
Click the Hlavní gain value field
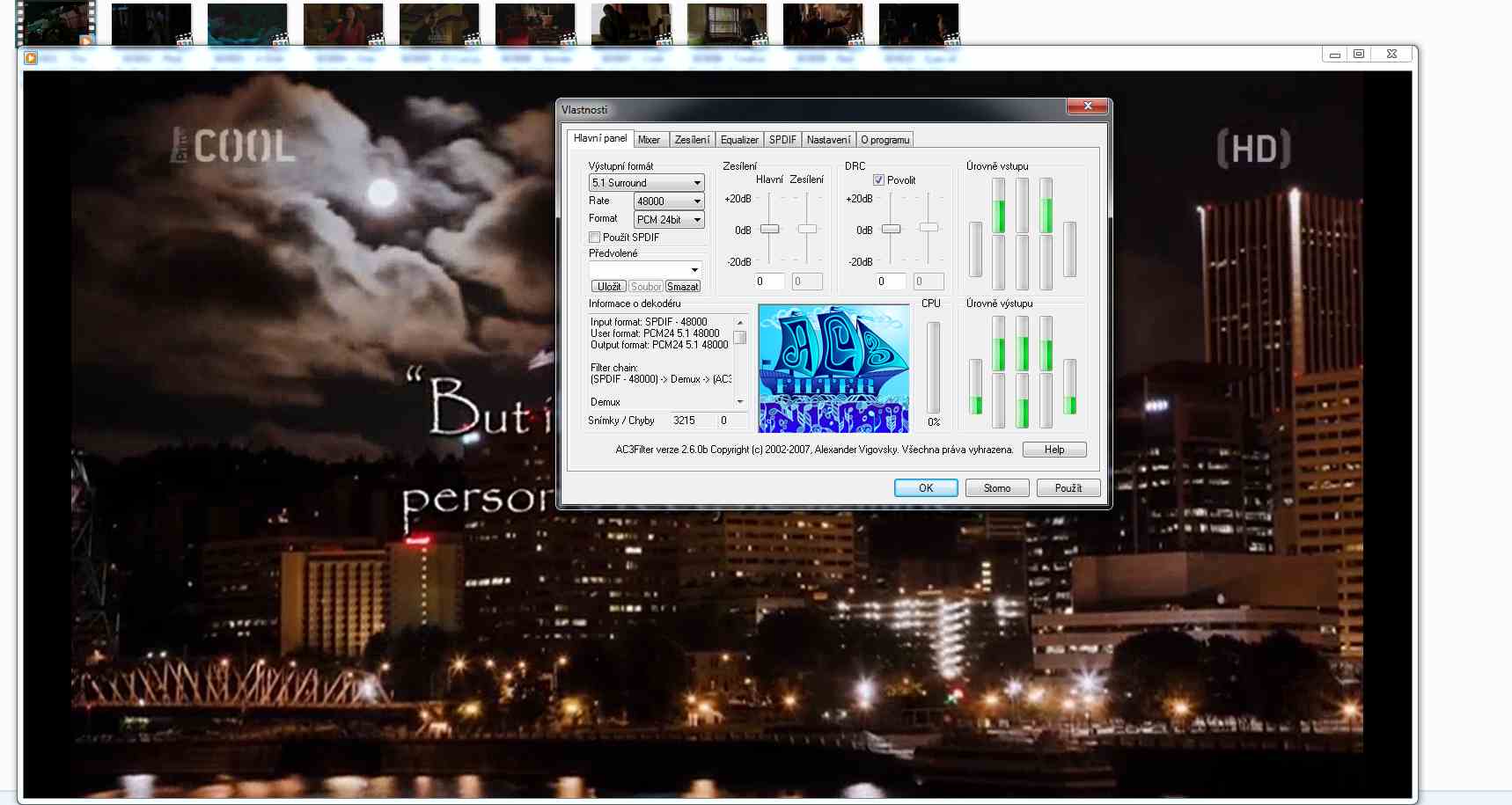pyautogui.click(x=769, y=282)
